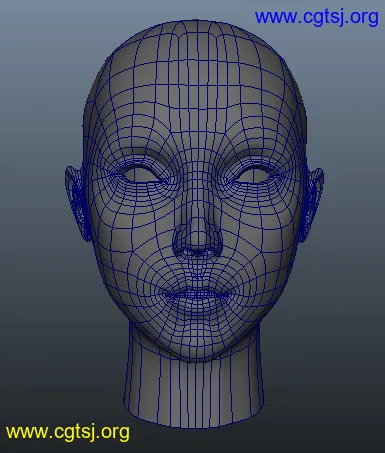Click the blue www.cgtsj.org watermark text
Image resolution: width=385 pixels, height=453 pixels.
click(x=317, y=17)
